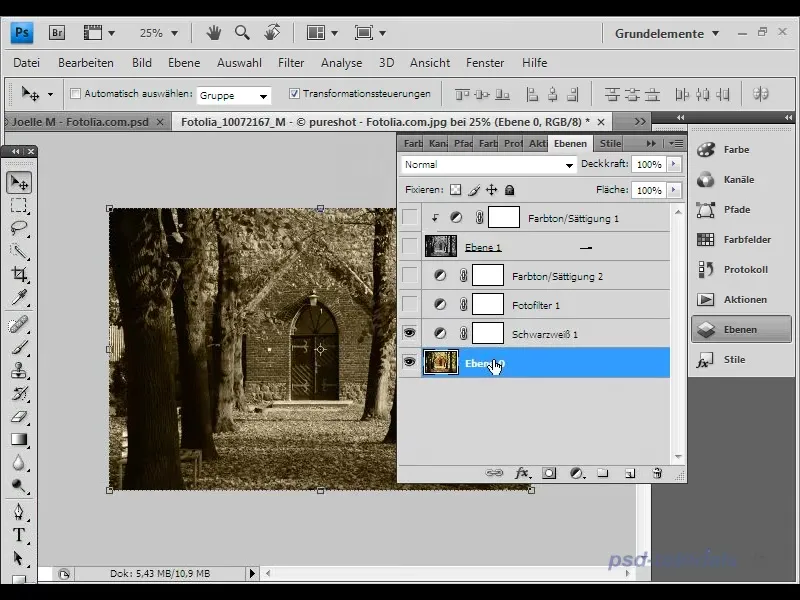Show the Farbton/Sättigung 2 layer

coord(409,276)
